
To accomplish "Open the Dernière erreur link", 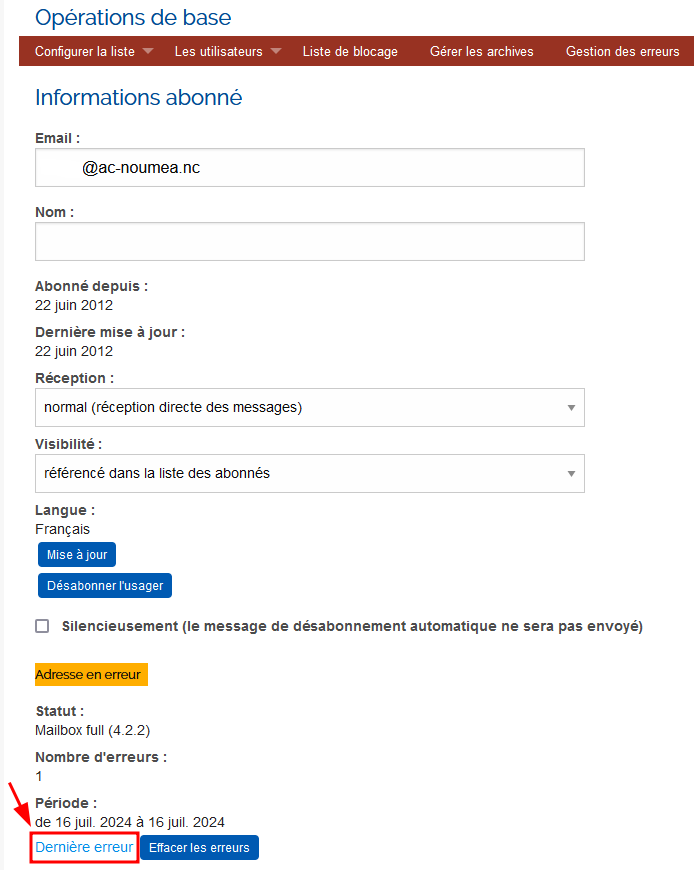I will [x=84, y=848].
